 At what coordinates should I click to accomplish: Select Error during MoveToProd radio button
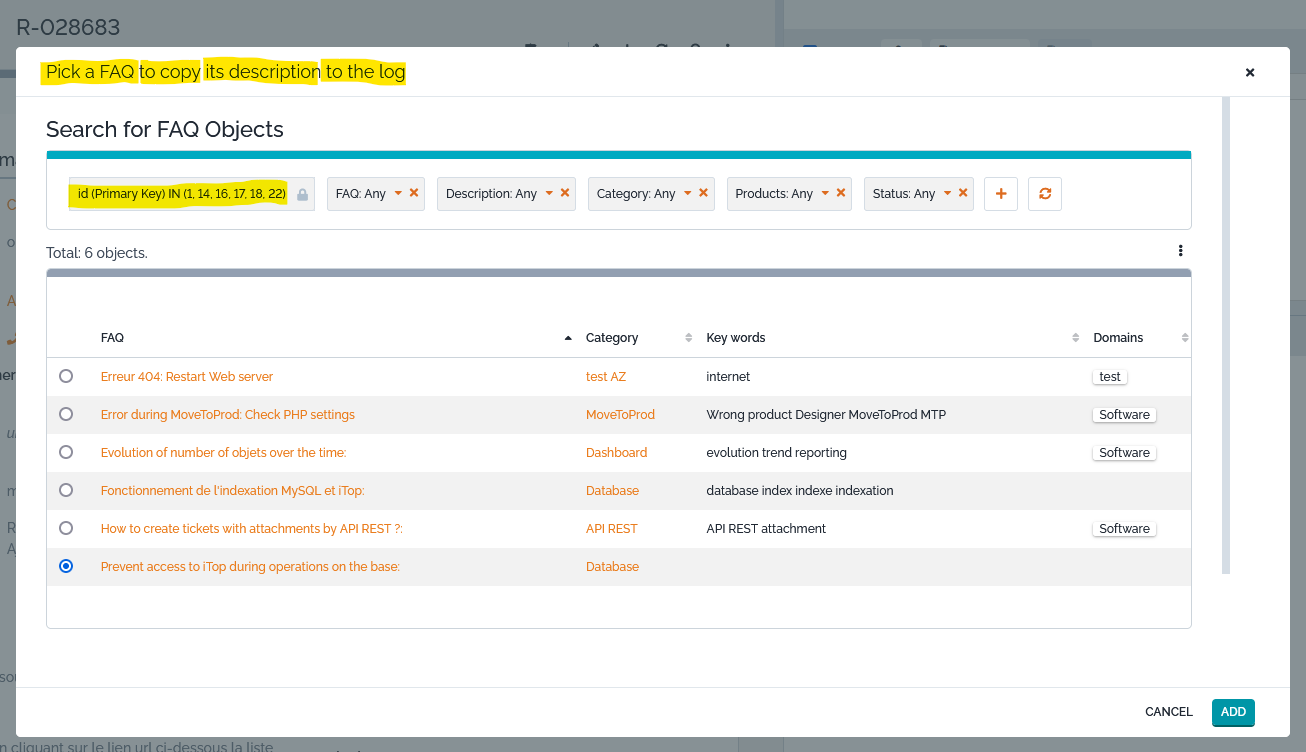(x=66, y=414)
